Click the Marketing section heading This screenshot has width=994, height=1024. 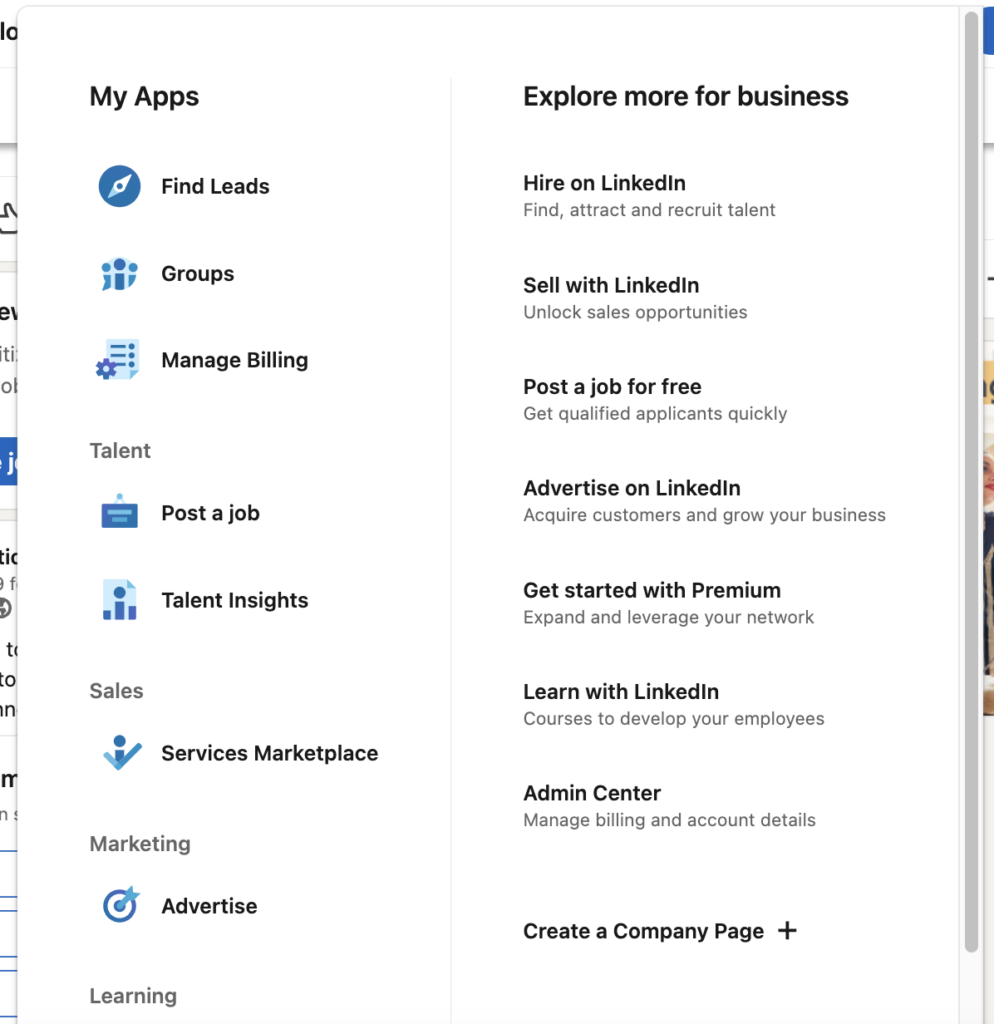click(140, 844)
